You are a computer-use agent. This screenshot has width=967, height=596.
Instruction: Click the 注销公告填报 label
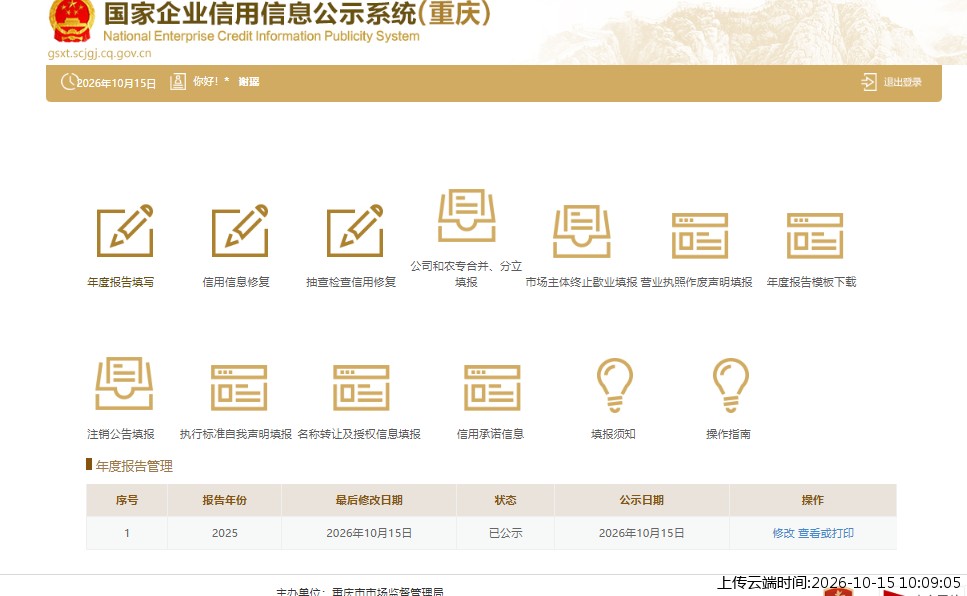pyautogui.click(x=120, y=434)
